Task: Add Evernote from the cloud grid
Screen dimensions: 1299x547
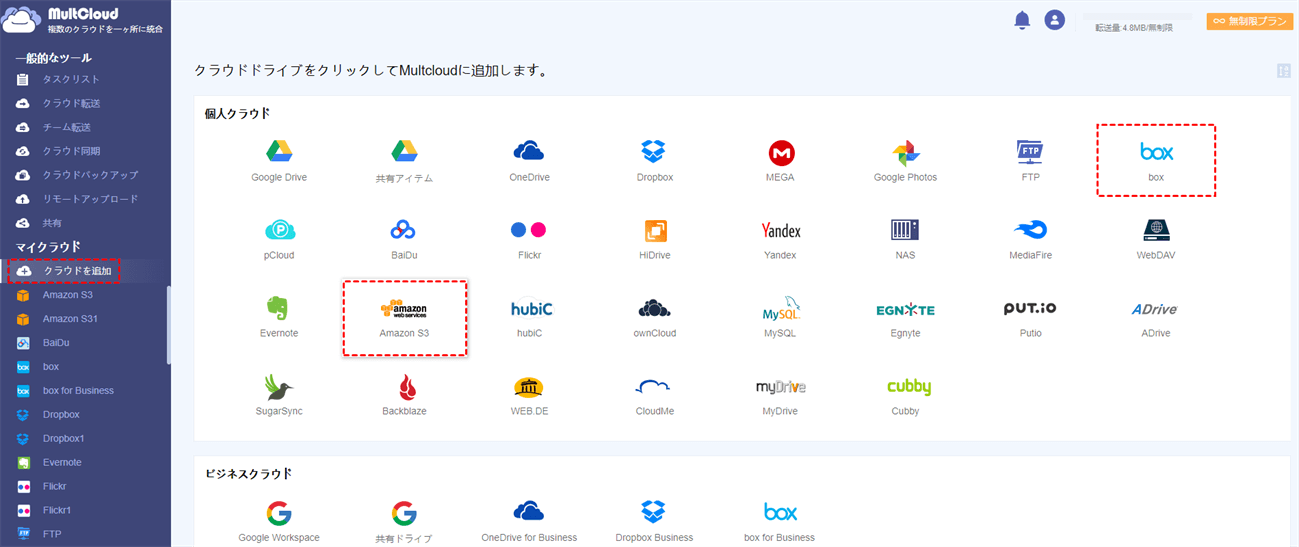Action: click(279, 317)
